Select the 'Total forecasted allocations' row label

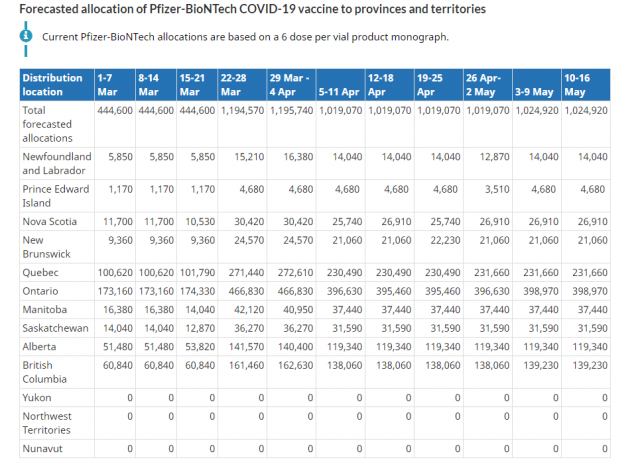[x=47, y=124]
